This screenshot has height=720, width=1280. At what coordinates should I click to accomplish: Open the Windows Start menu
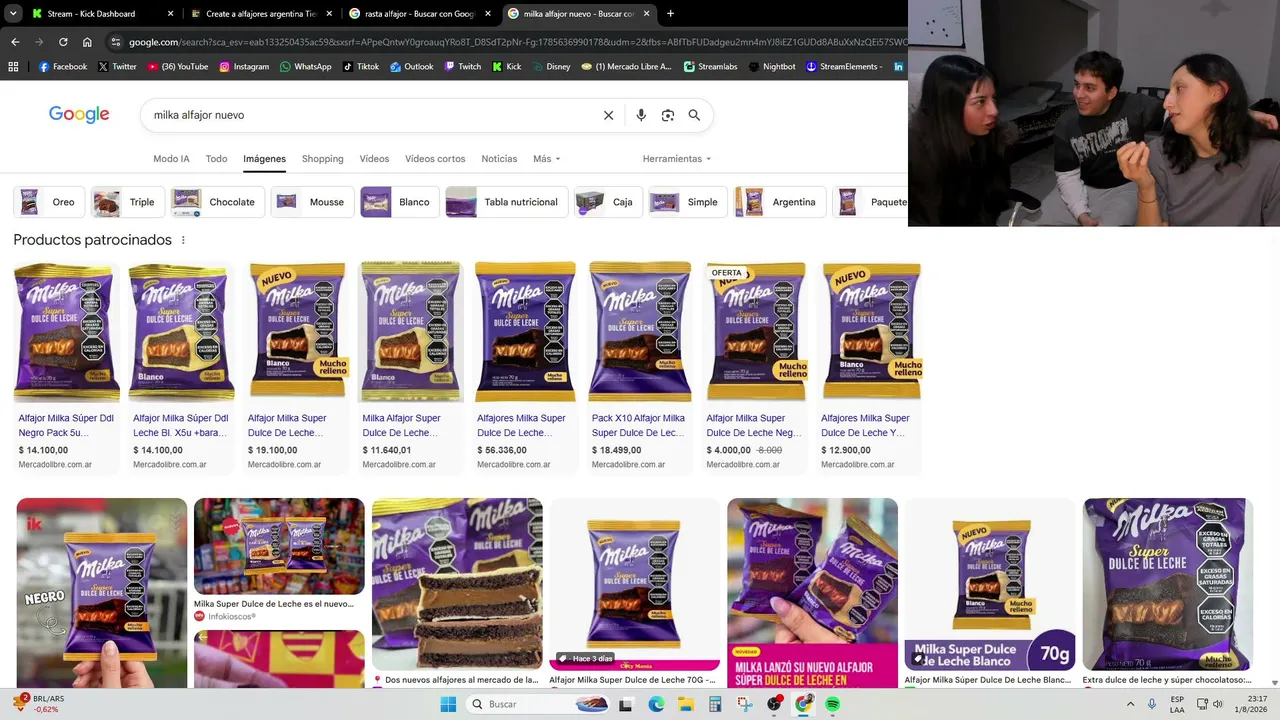point(447,704)
